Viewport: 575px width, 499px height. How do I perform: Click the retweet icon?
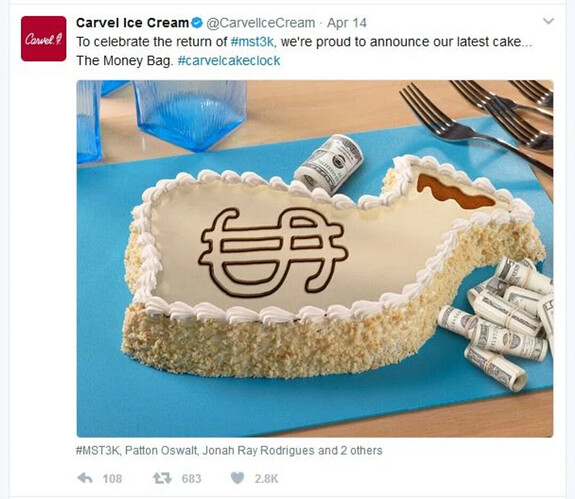[x=162, y=478]
